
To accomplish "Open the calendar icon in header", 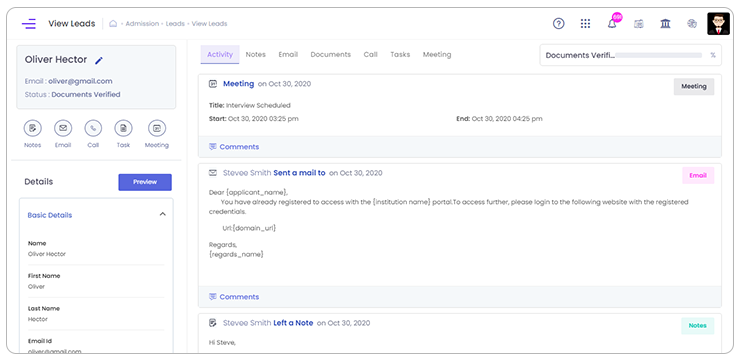I will (x=639, y=24).
